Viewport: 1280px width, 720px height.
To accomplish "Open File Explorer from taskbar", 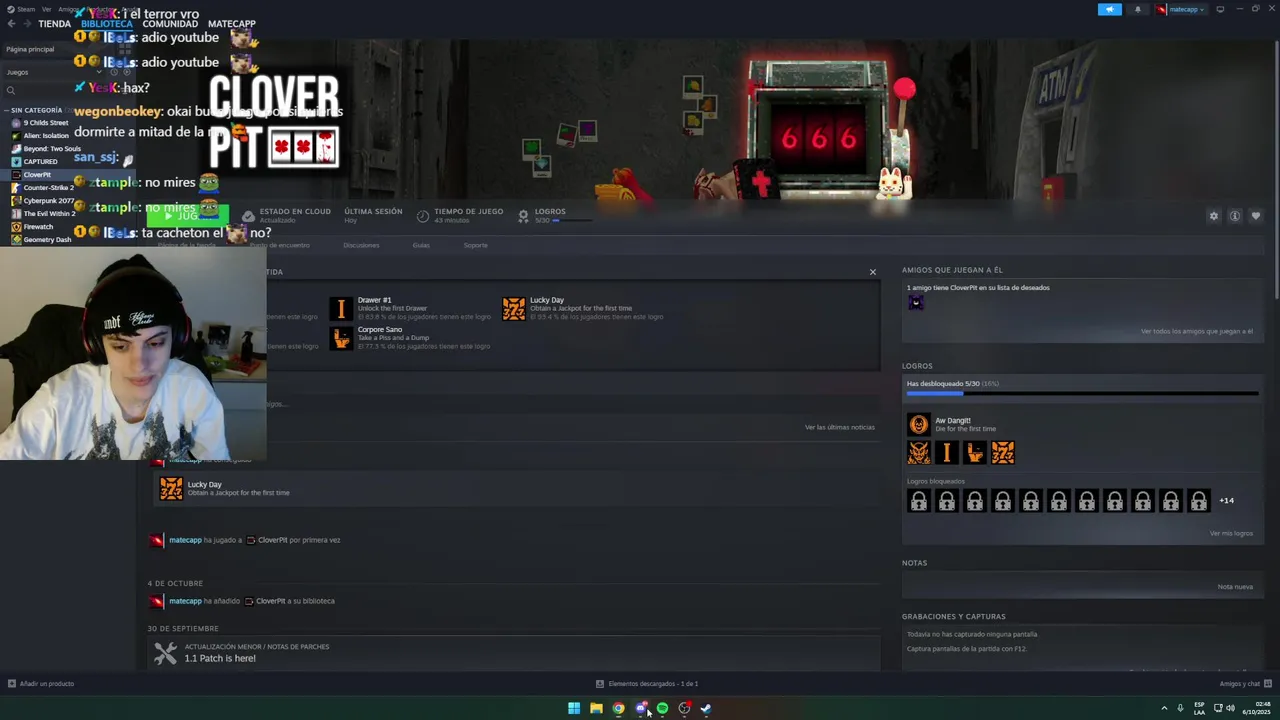I will pos(596,708).
